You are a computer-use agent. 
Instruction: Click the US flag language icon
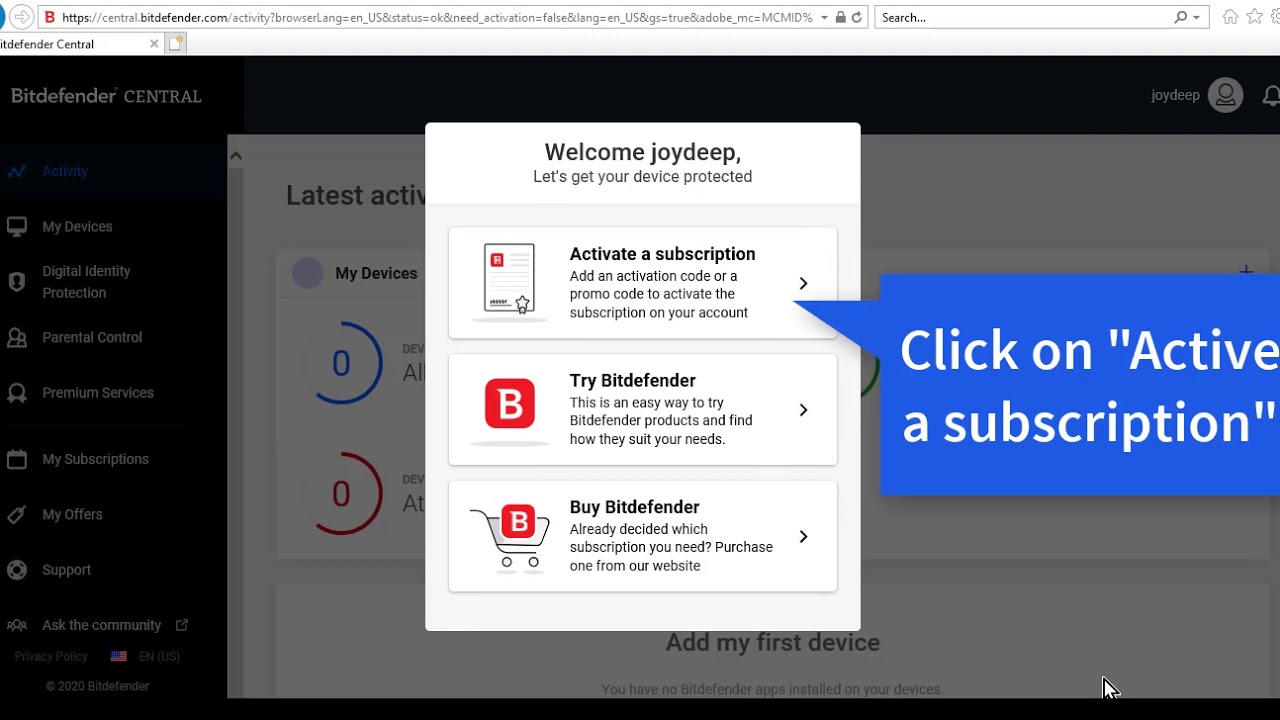click(x=119, y=657)
